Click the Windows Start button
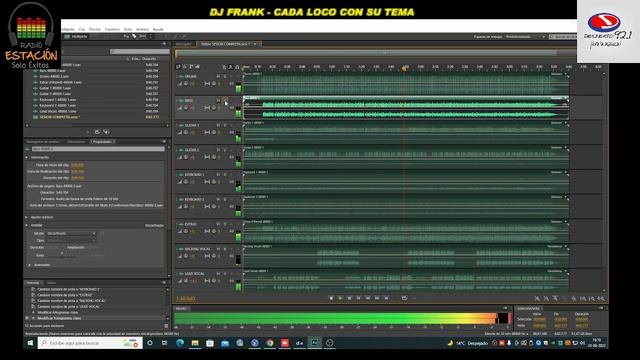Image resolution: width=640 pixels, height=360 pixels. pyautogui.click(x=30, y=343)
